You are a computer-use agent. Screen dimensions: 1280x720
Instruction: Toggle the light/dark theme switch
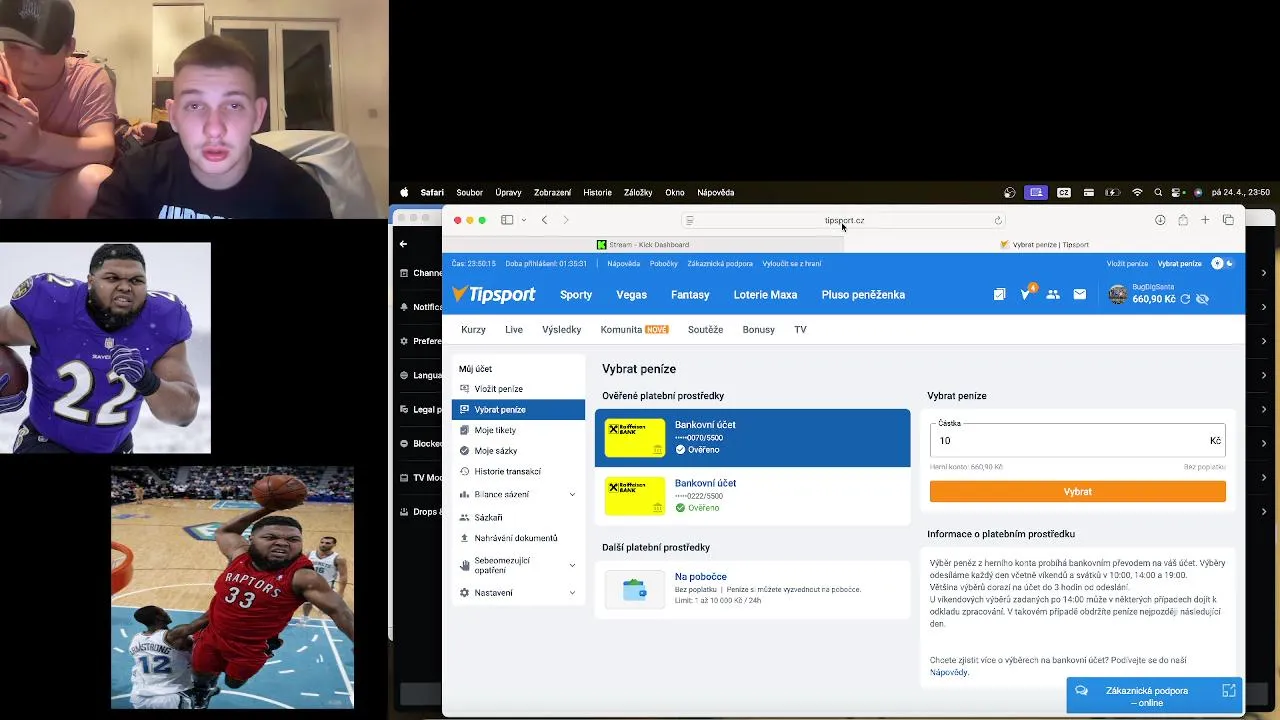[x=1223, y=263]
